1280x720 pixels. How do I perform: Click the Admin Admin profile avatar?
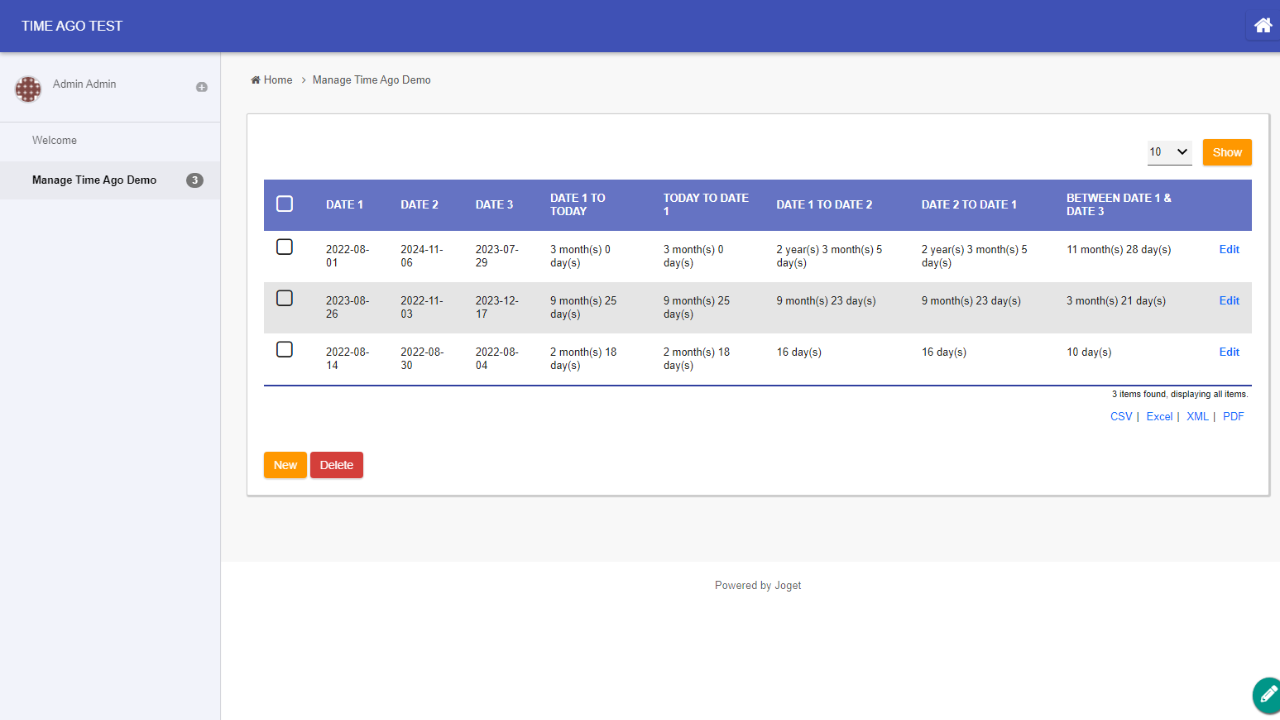(28, 89)
